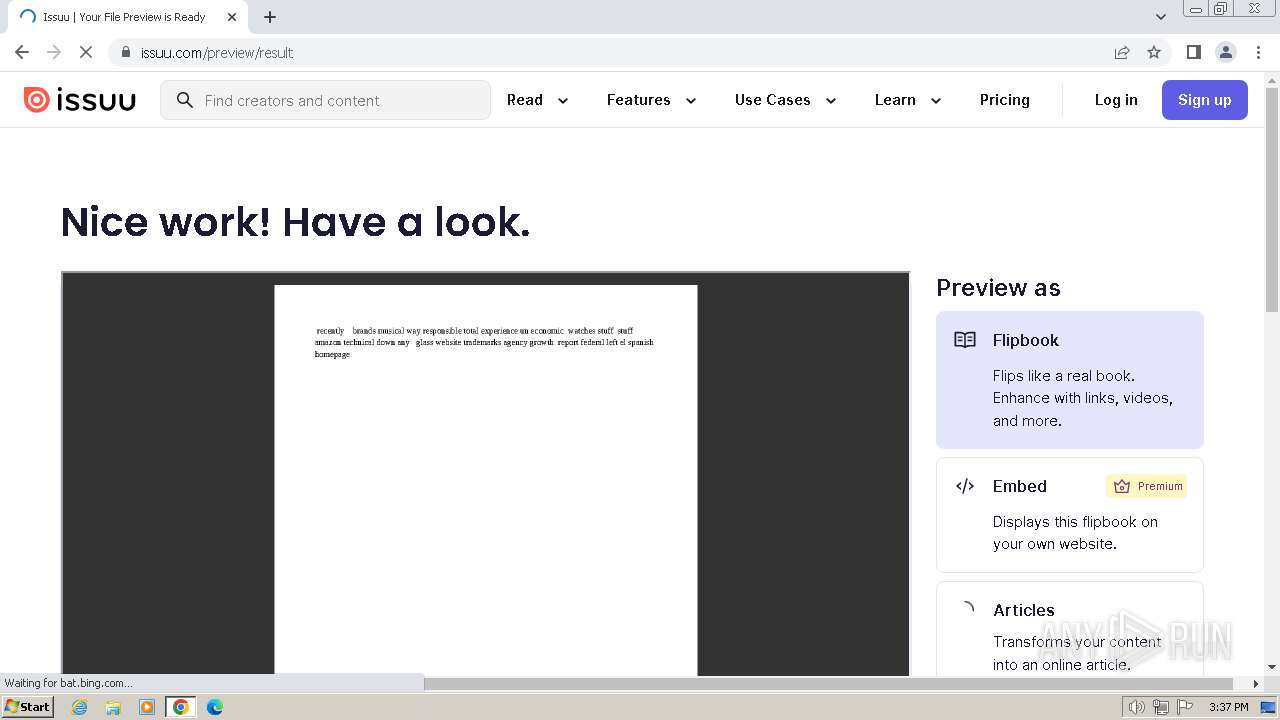Expand the Features dropdown chevron

(x=690, y=101)
